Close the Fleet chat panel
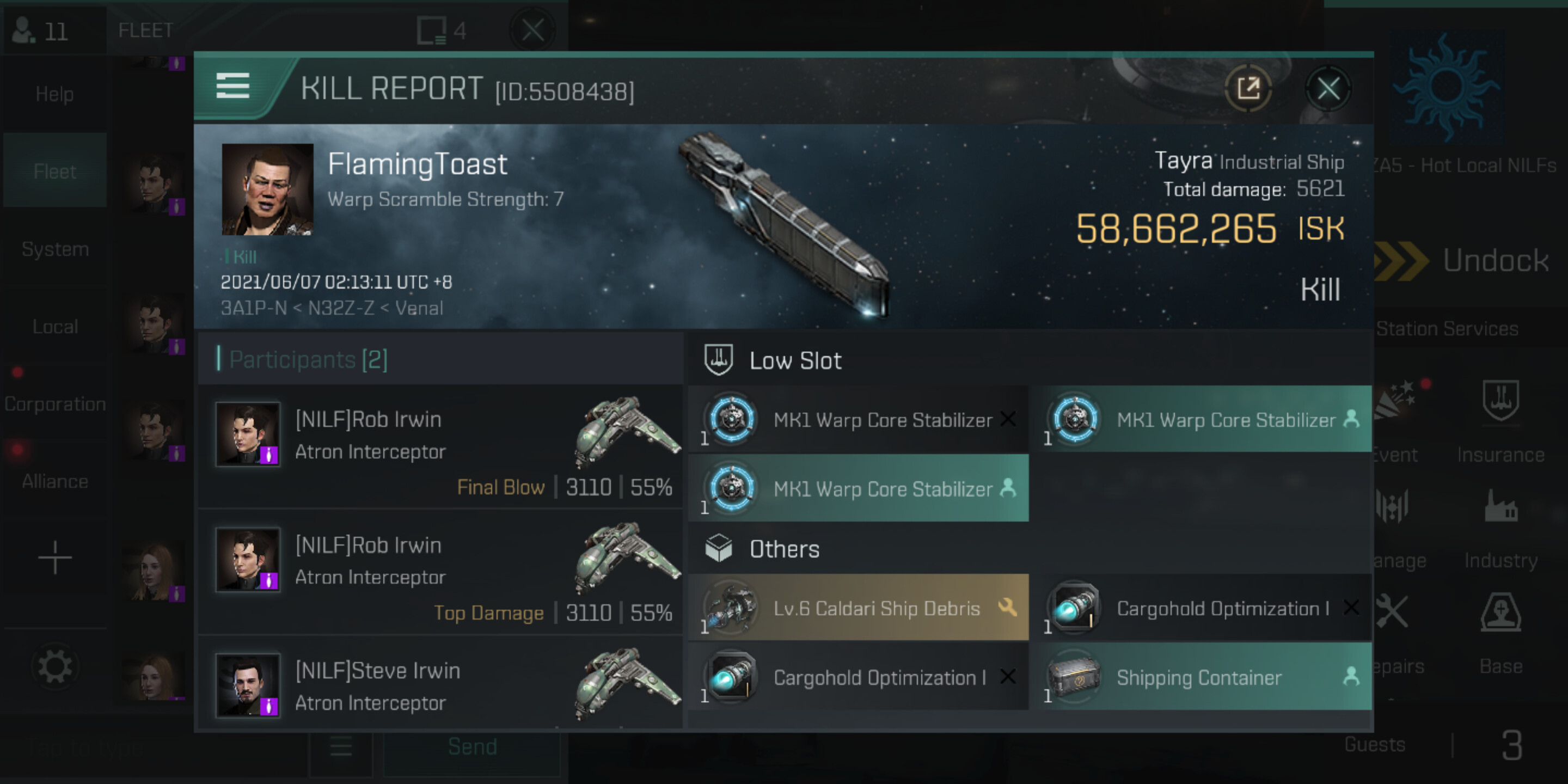Screen dimensions: 1568x784 (x=532, y=30)
